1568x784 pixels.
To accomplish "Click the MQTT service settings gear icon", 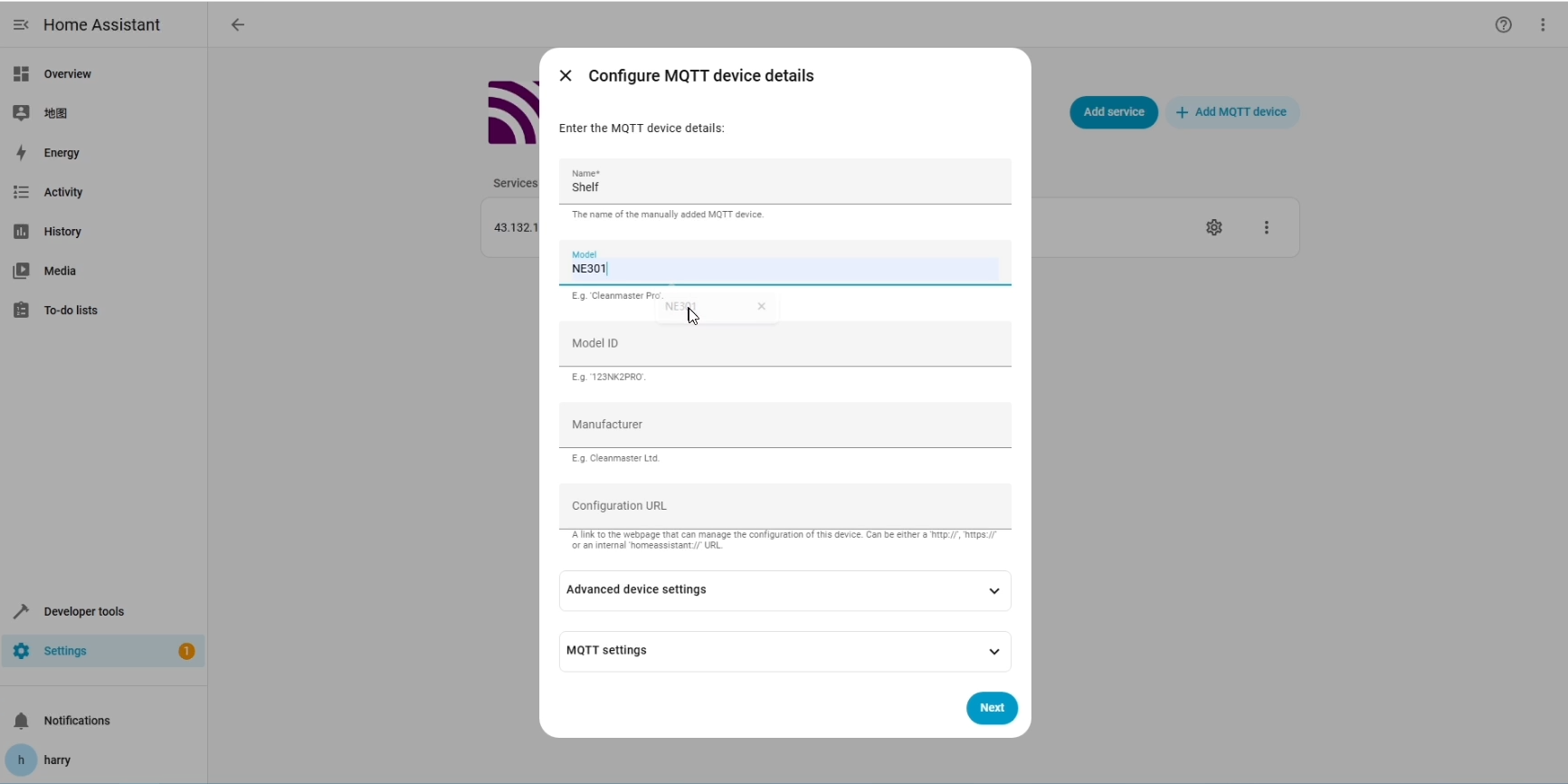I will point(1214,227).
